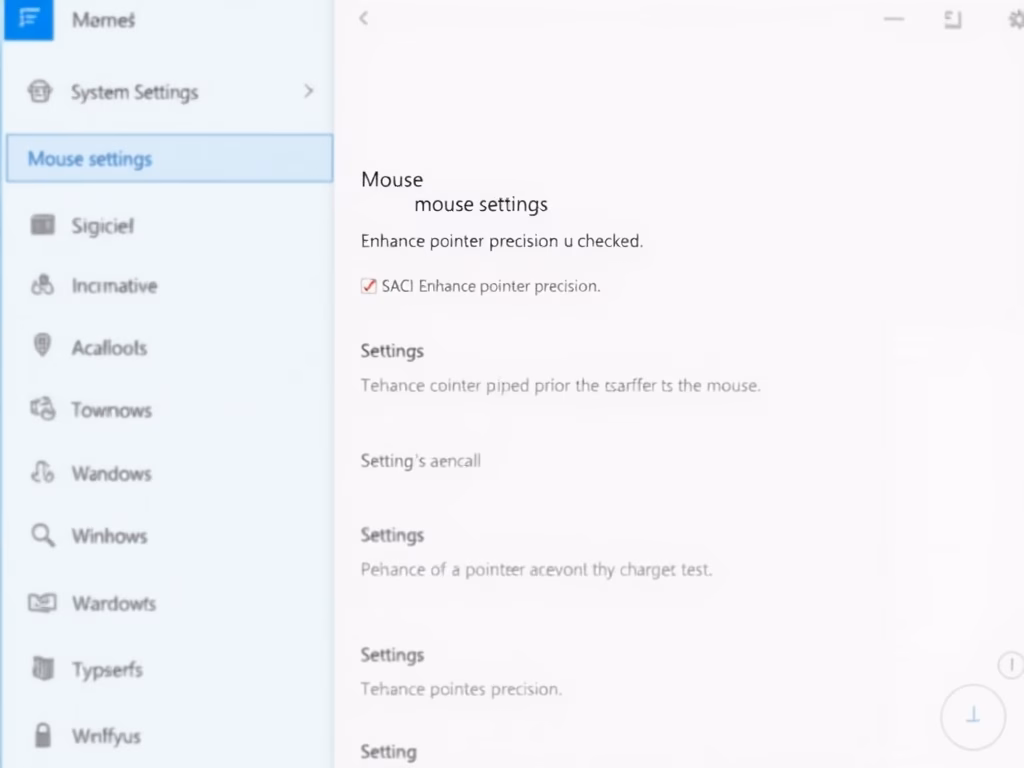Click the Sigiciel sidebar icon
The width and height of the screenshot is (1024, 768).
[43, 225]
